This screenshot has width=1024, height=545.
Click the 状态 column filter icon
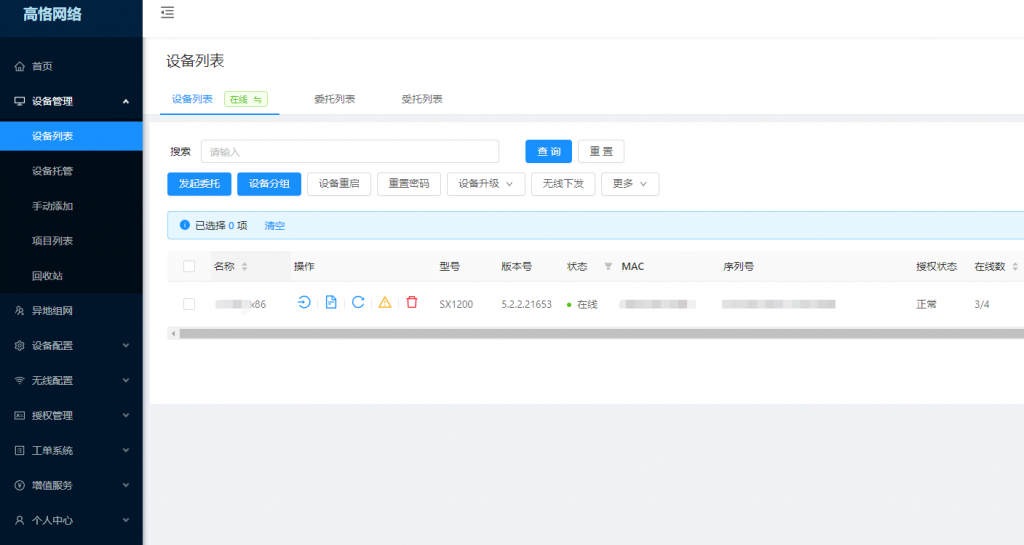[608, 267]
